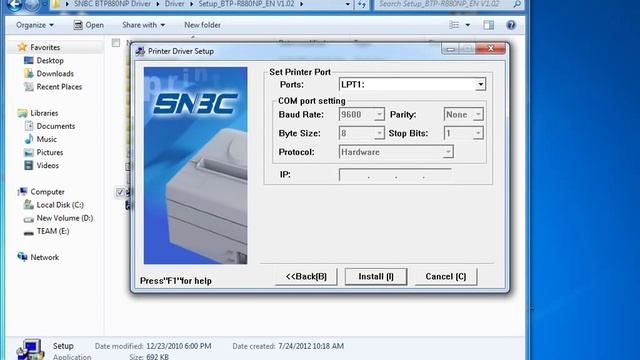Open the Organize menu in Explorer
The image size is (640, 360).
pos(35,25)
